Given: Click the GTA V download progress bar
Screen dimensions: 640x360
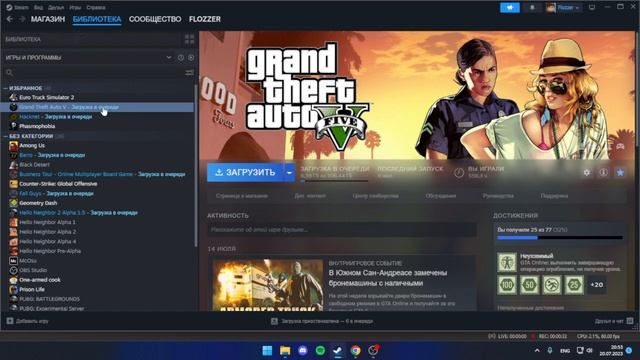Looking at the screenshot, I should click(334, 181).
